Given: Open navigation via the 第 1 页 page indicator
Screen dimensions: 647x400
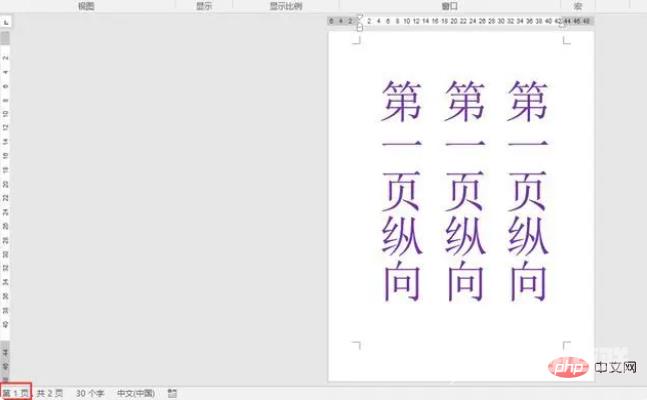Looking at the screenshot, I should click(16, 393).
